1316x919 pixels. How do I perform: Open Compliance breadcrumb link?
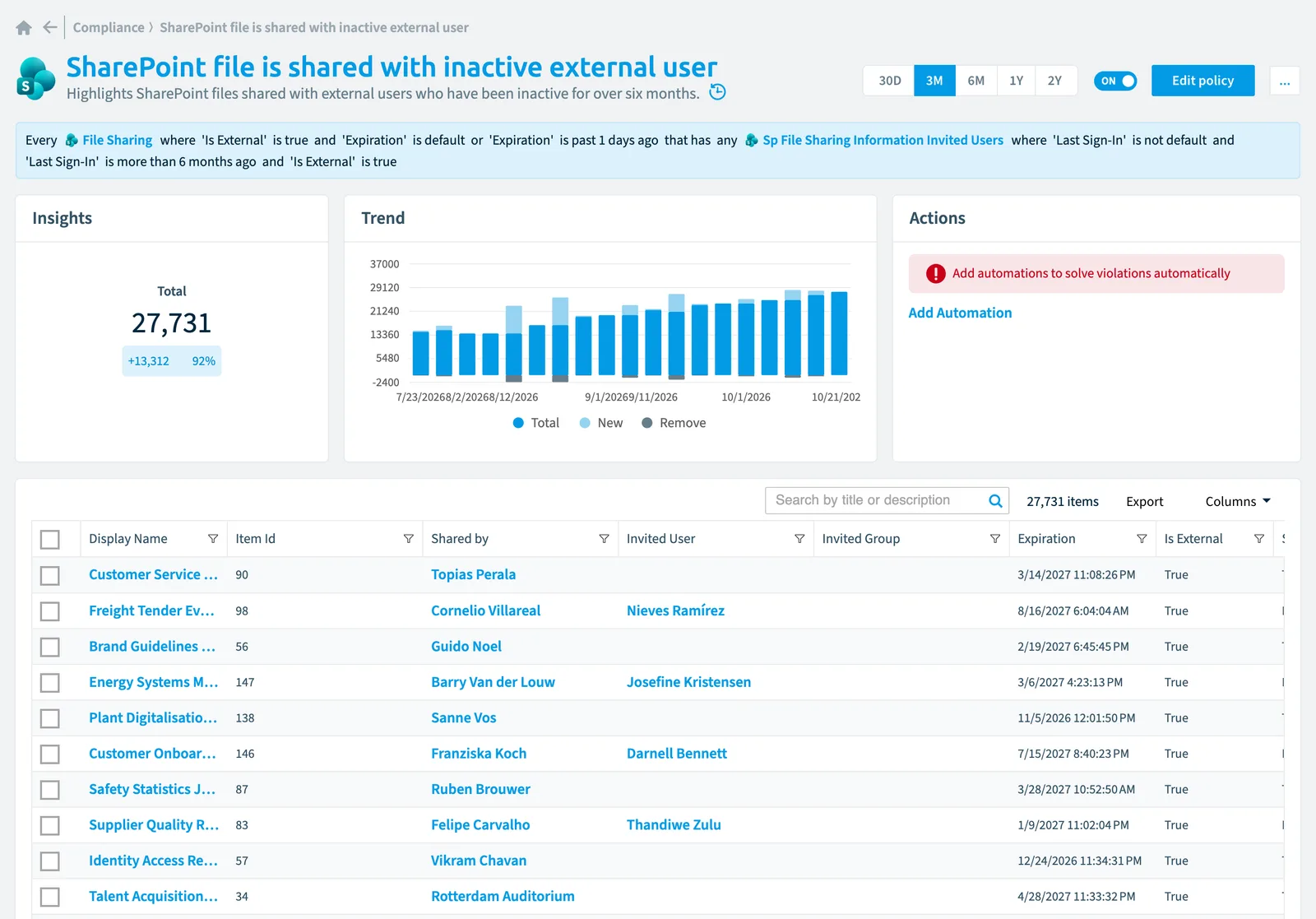pos(109,27)
